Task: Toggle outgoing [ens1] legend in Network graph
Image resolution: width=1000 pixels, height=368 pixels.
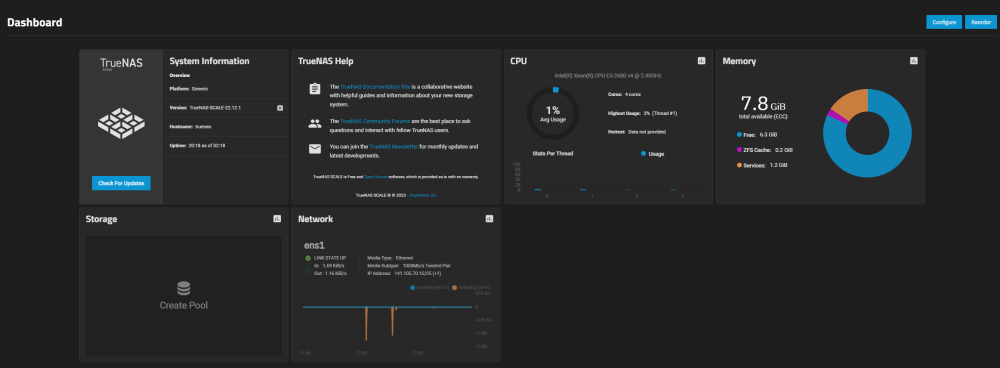Action: (x=471, y=288)
